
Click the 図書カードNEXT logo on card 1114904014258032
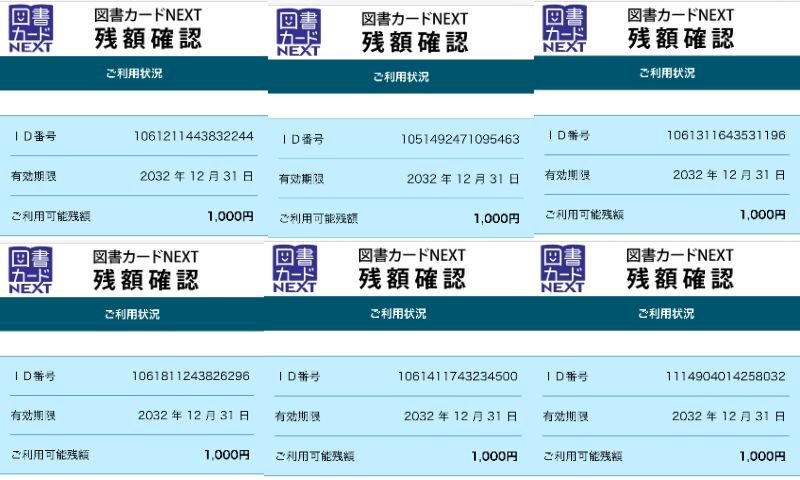point(563,269)
